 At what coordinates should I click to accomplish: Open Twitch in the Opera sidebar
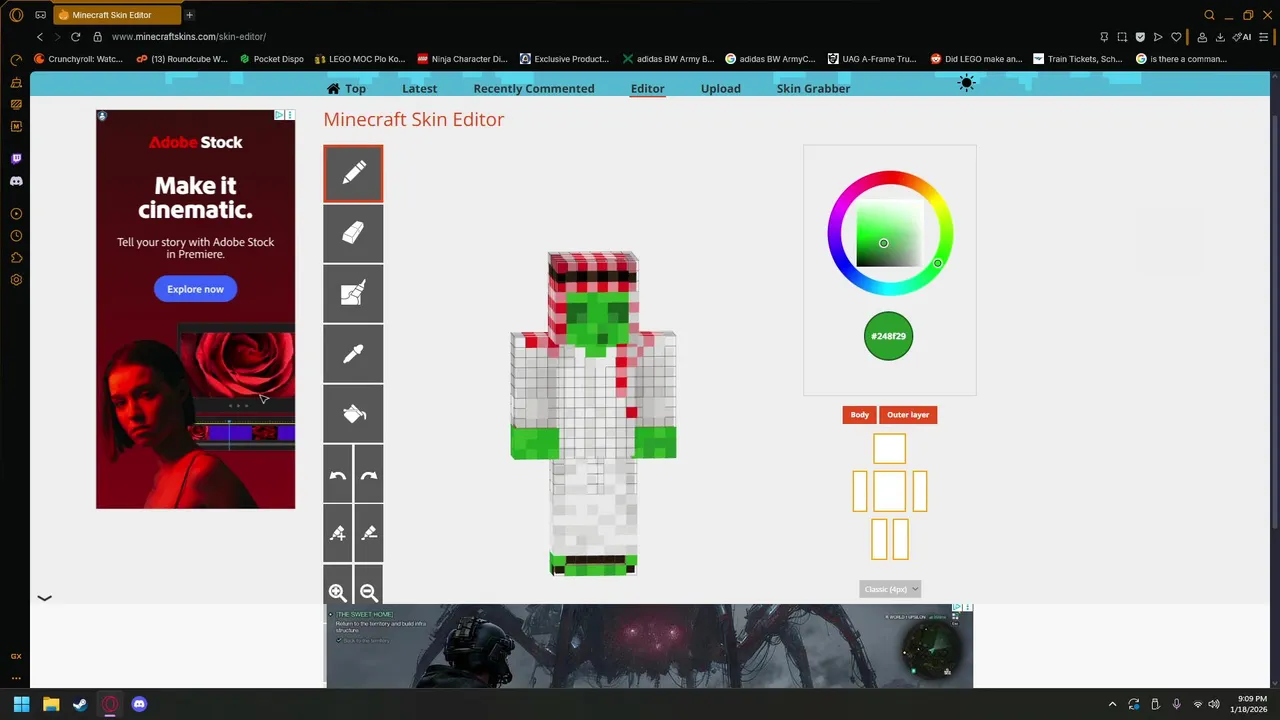coord(16,159)
